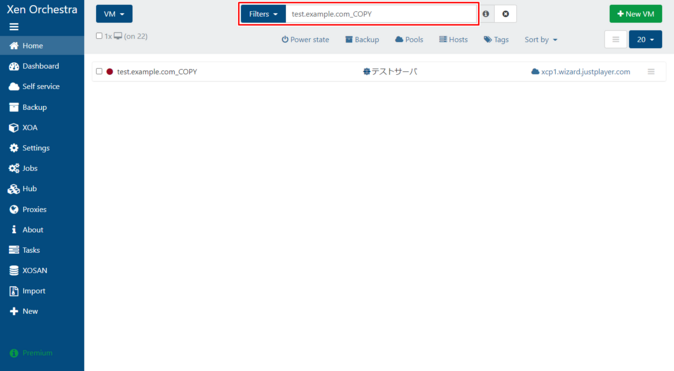Screen dimensions: 674x371
Task: Click the New VM button
Action: tap(636, 14)
